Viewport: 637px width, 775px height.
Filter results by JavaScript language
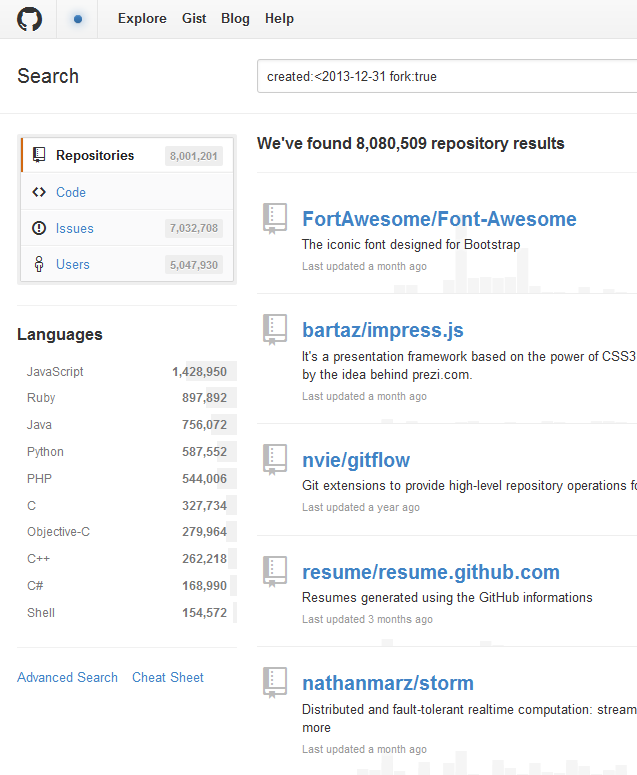(55, 371)
